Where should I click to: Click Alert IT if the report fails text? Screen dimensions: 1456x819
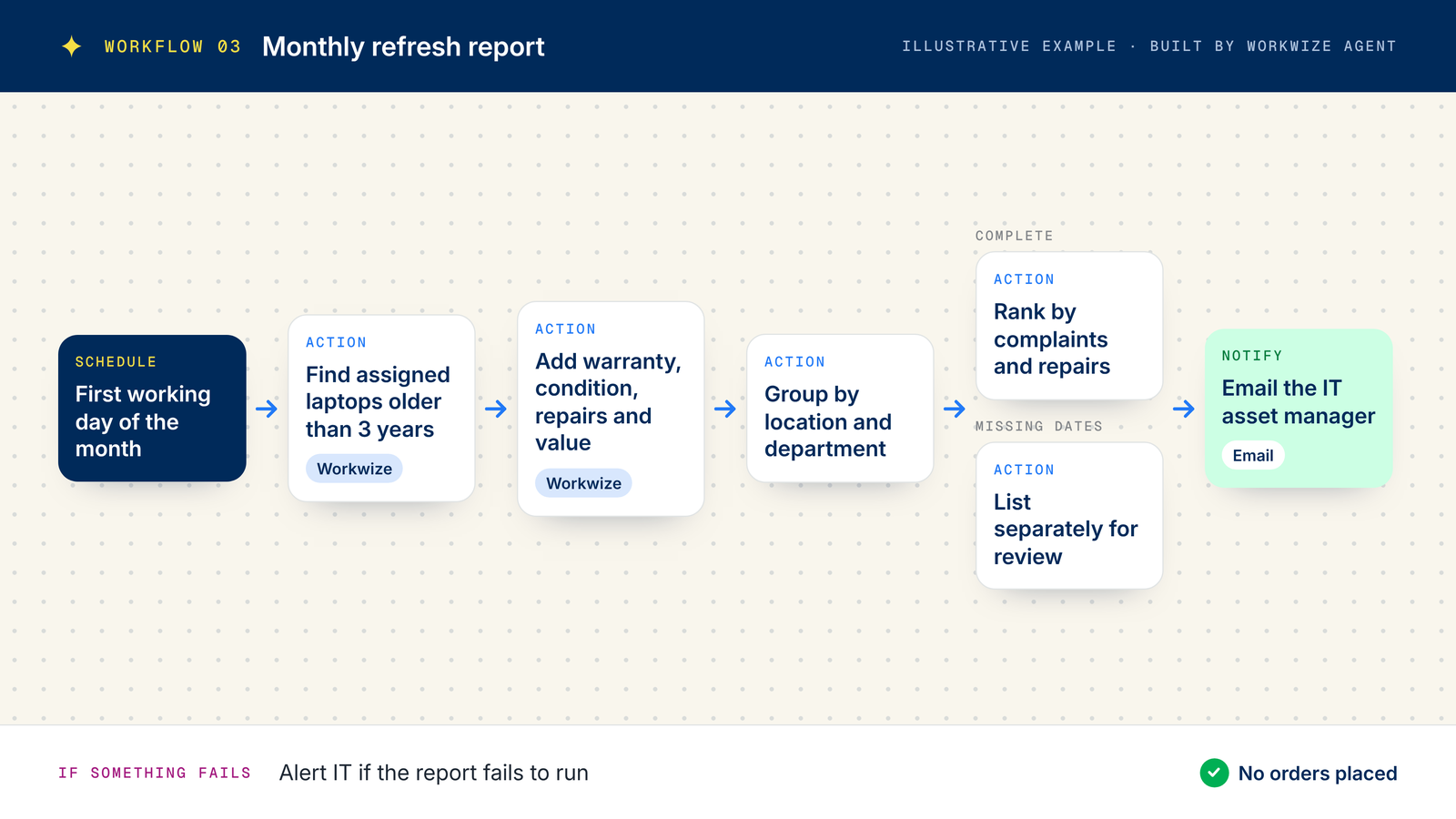click(x=434, y=773)
